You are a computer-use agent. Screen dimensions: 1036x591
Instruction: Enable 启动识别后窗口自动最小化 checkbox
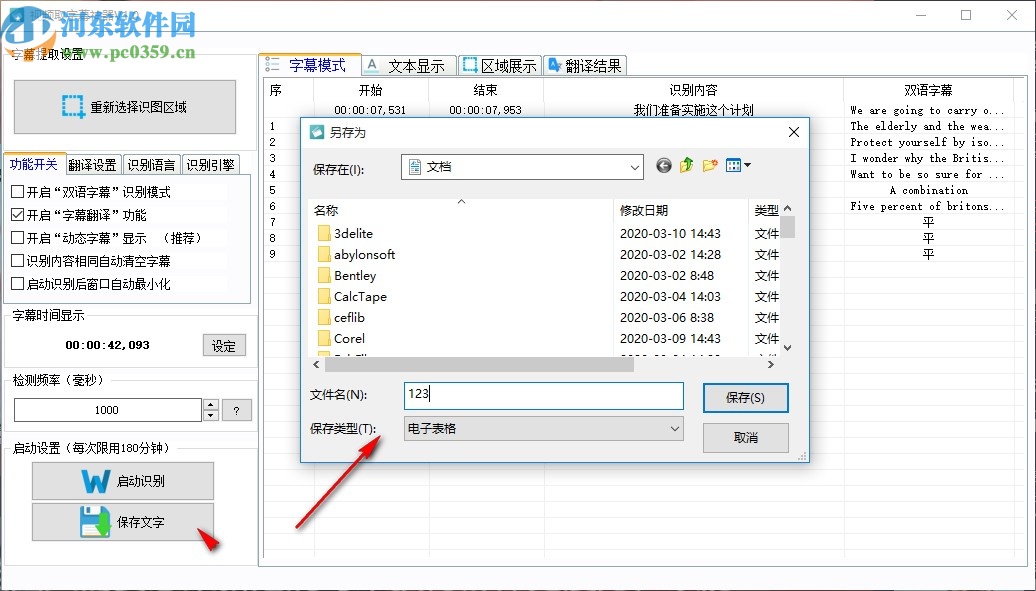pyautogui.click(x=17, y=284)
